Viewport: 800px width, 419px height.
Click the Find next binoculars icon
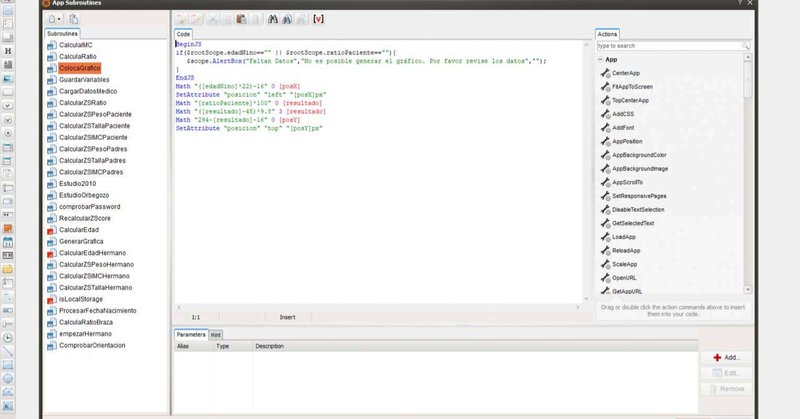287,19
